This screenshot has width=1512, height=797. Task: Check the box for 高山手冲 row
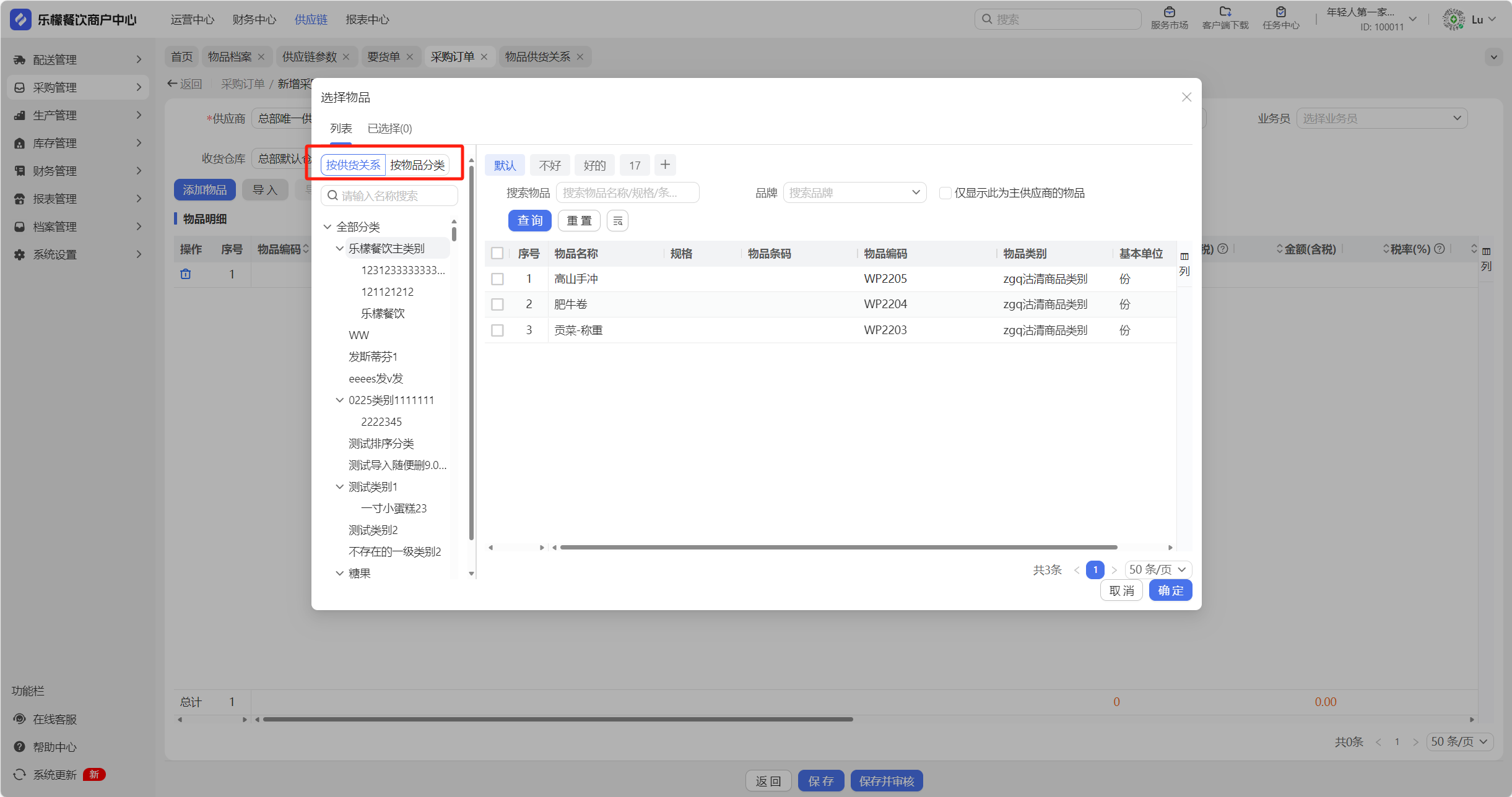point(497,279)
